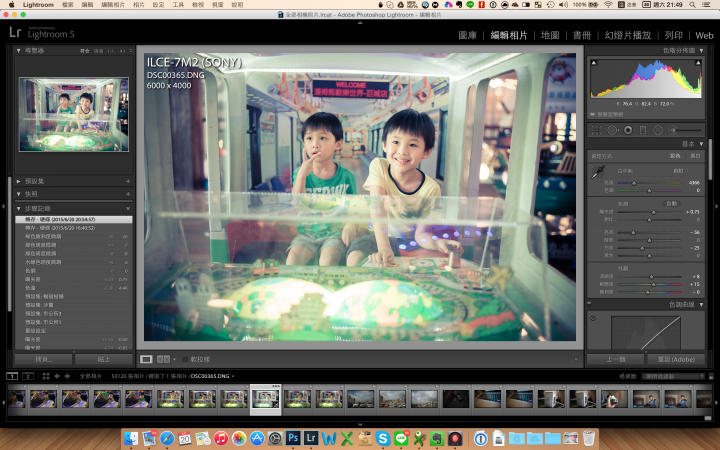Image resolution: width=720 pixels, height=450 pixels.
Task: Collapse the Basic (基本) panel
Action: [x=701, y=144]
